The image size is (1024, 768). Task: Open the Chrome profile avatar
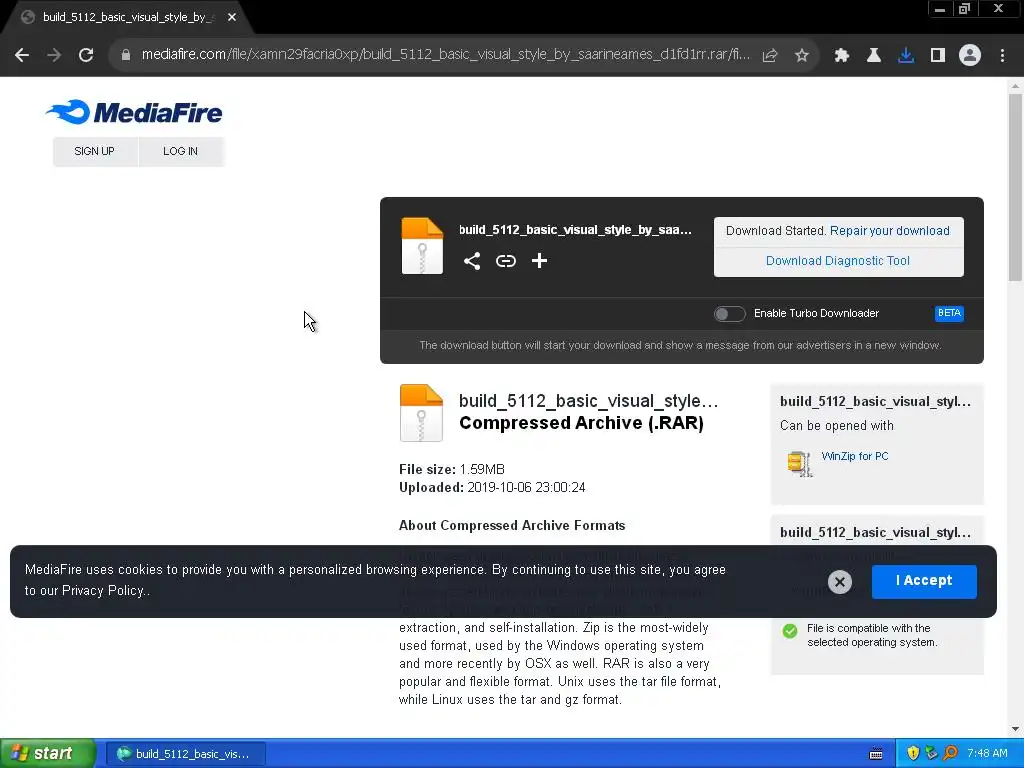(x=970, y=56)
